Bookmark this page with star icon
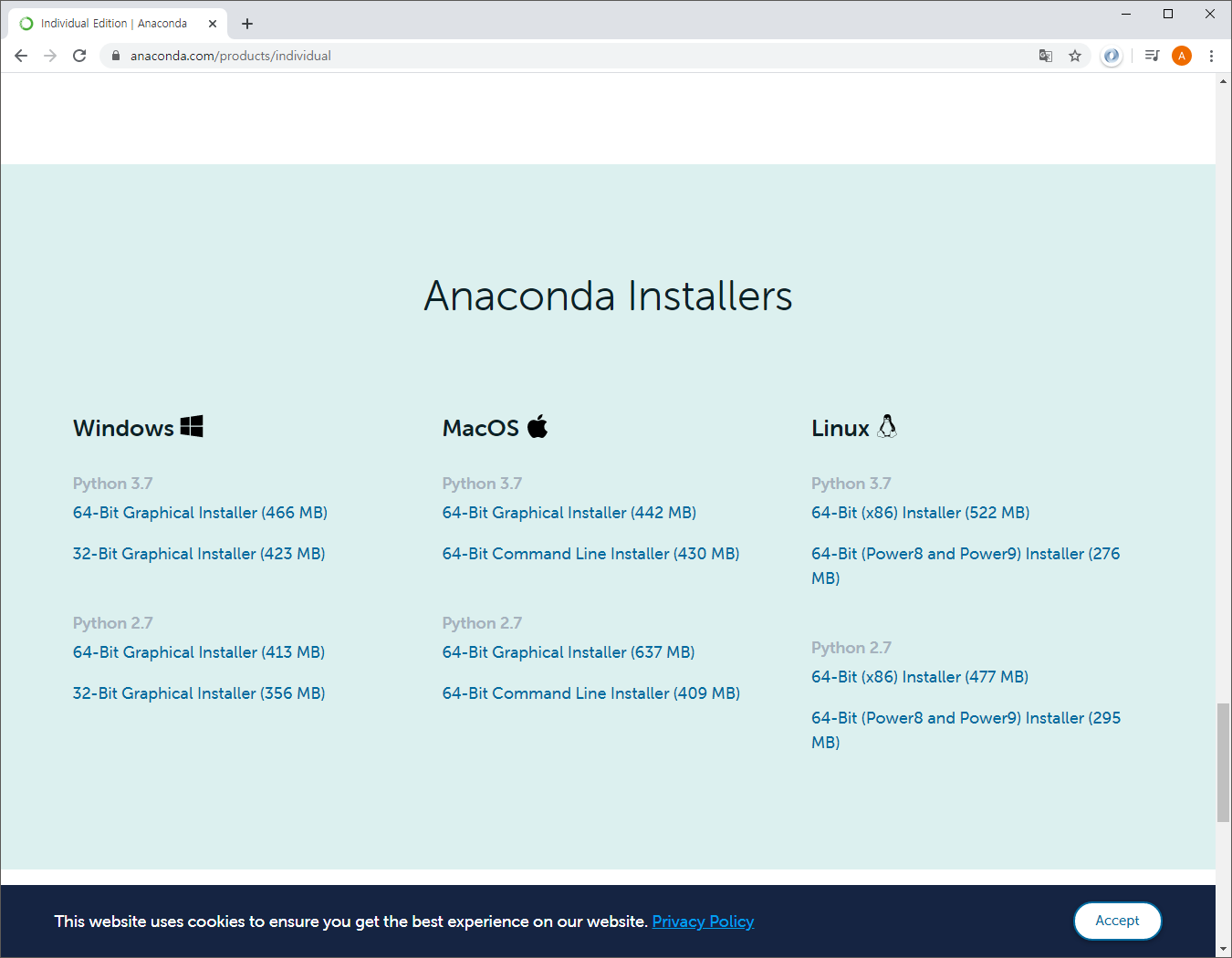Viewport: 1232px width, 958px height. tap(1075, 56)
